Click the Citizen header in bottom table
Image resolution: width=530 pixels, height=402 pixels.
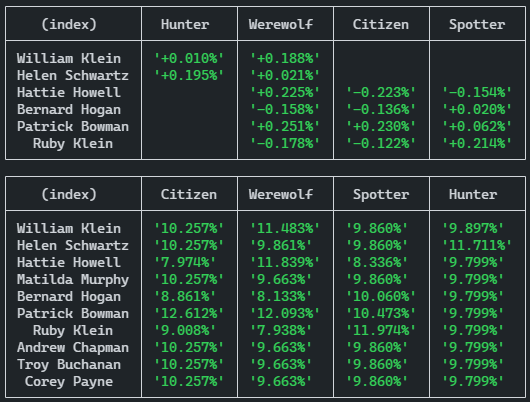[x=189, y=194]
